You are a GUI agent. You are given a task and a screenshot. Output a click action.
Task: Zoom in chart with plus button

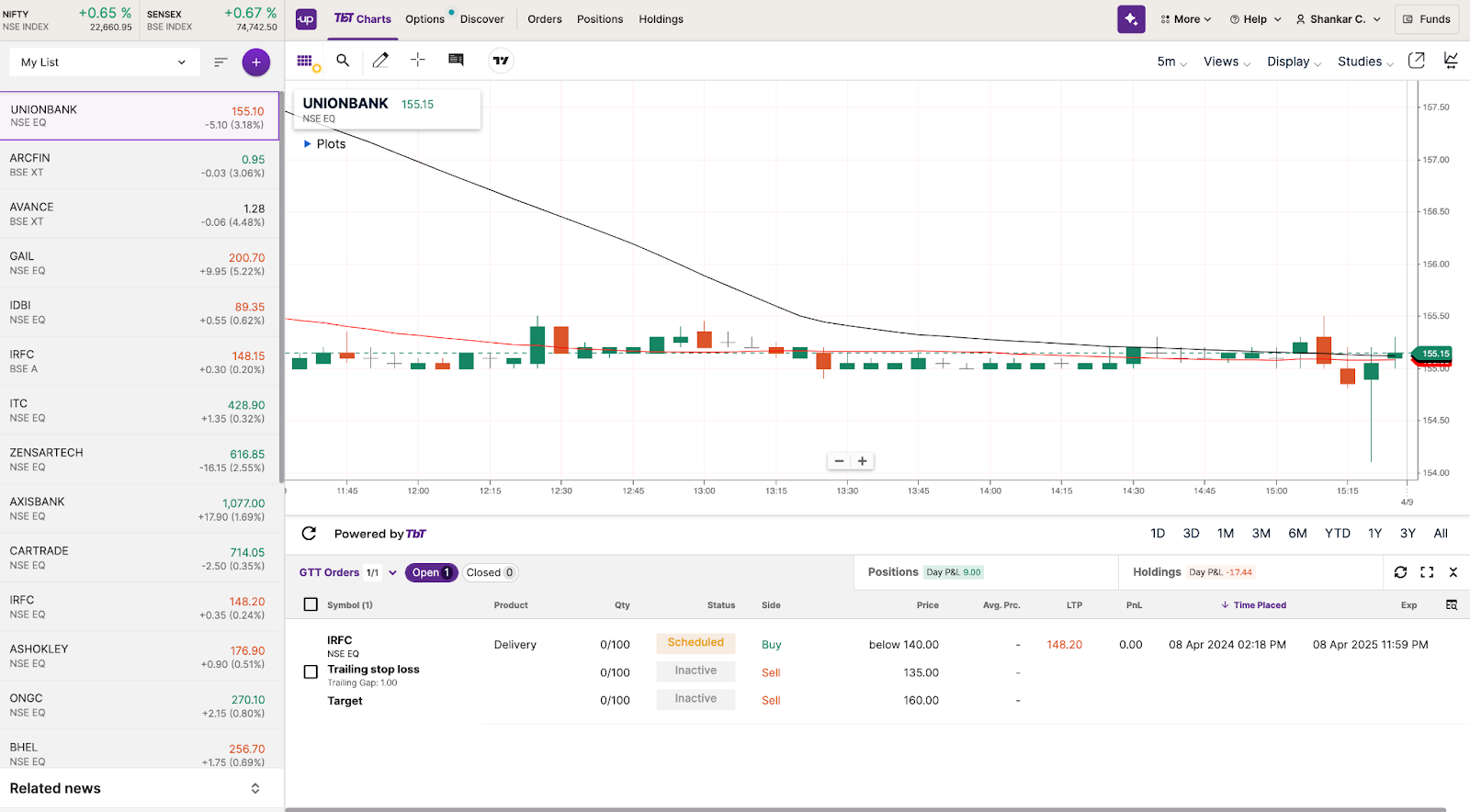(862, 461)
